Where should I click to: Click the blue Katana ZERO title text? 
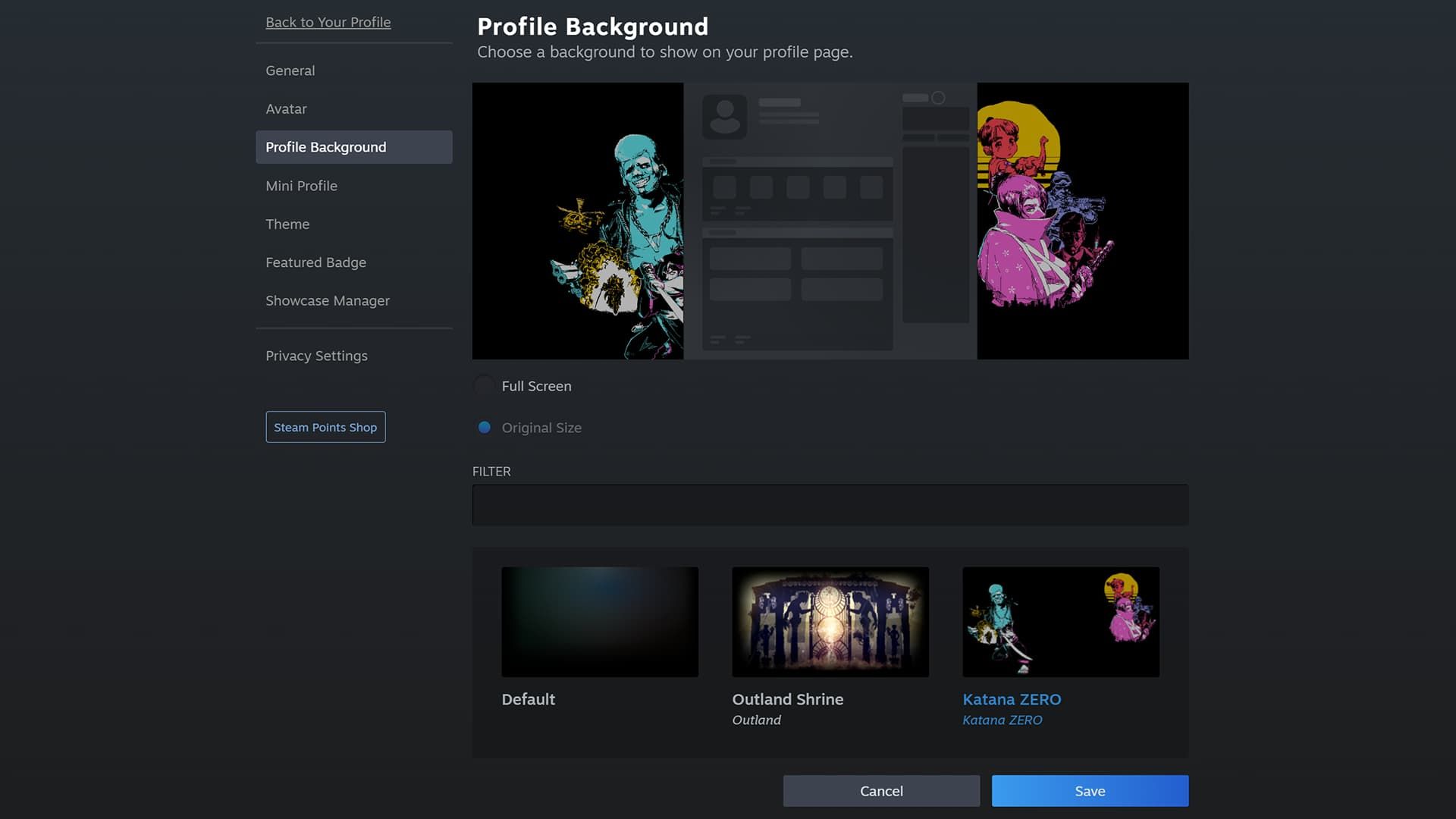tap(1012, 699)
